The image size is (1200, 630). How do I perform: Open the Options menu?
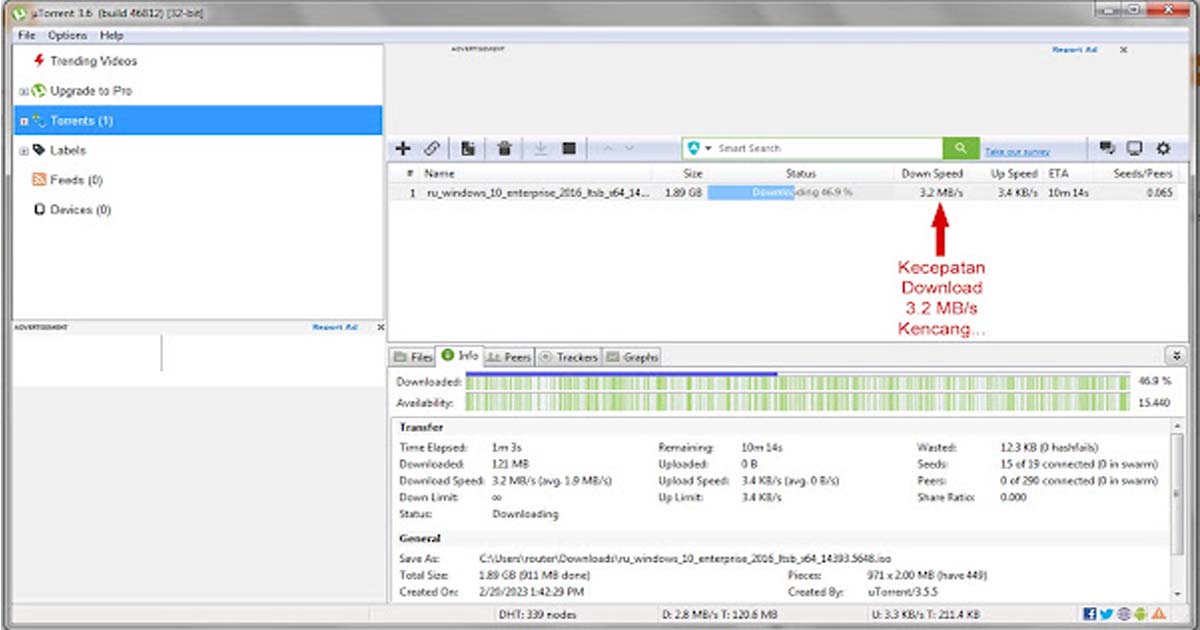click(66, 34)
